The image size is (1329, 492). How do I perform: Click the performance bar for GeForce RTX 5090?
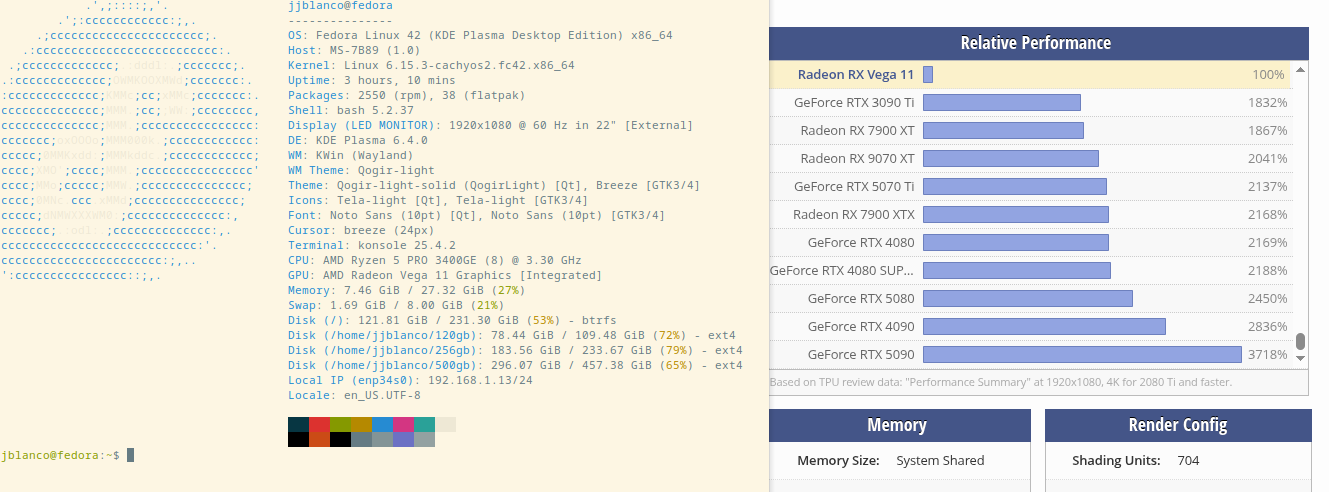pyautogui.click(x=1082, y=354)
